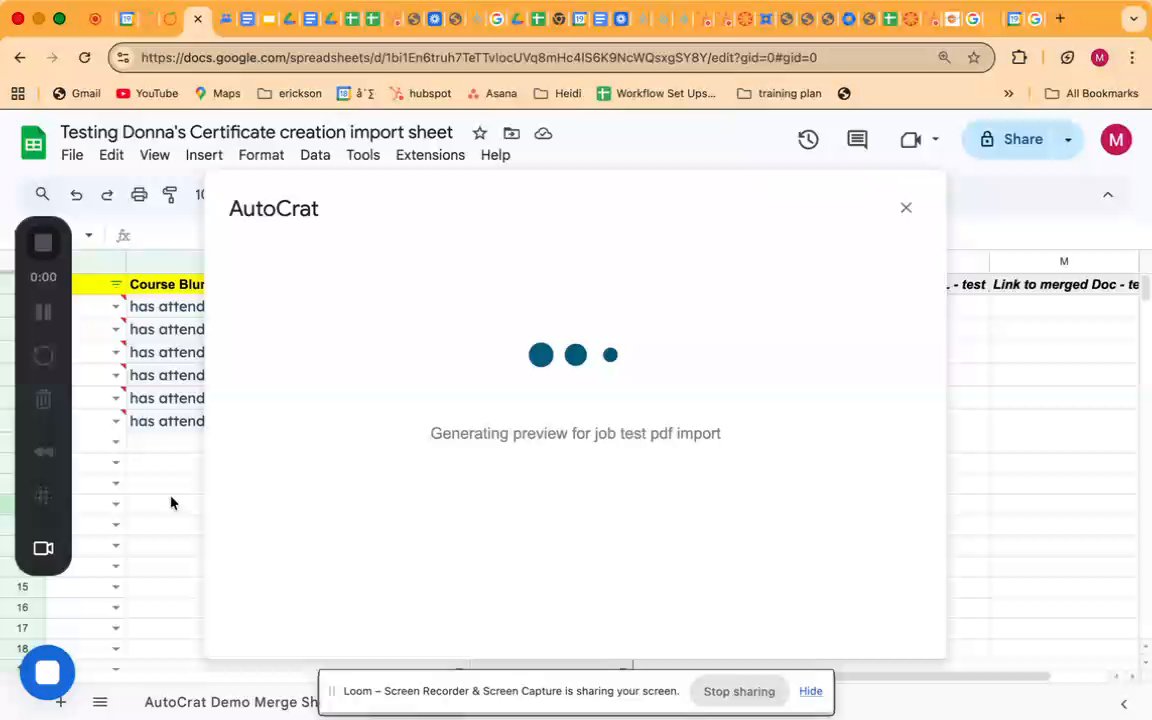Open dropdown beside first has attend row
This screenshot has width=1152, height=720.
[116, 306]
